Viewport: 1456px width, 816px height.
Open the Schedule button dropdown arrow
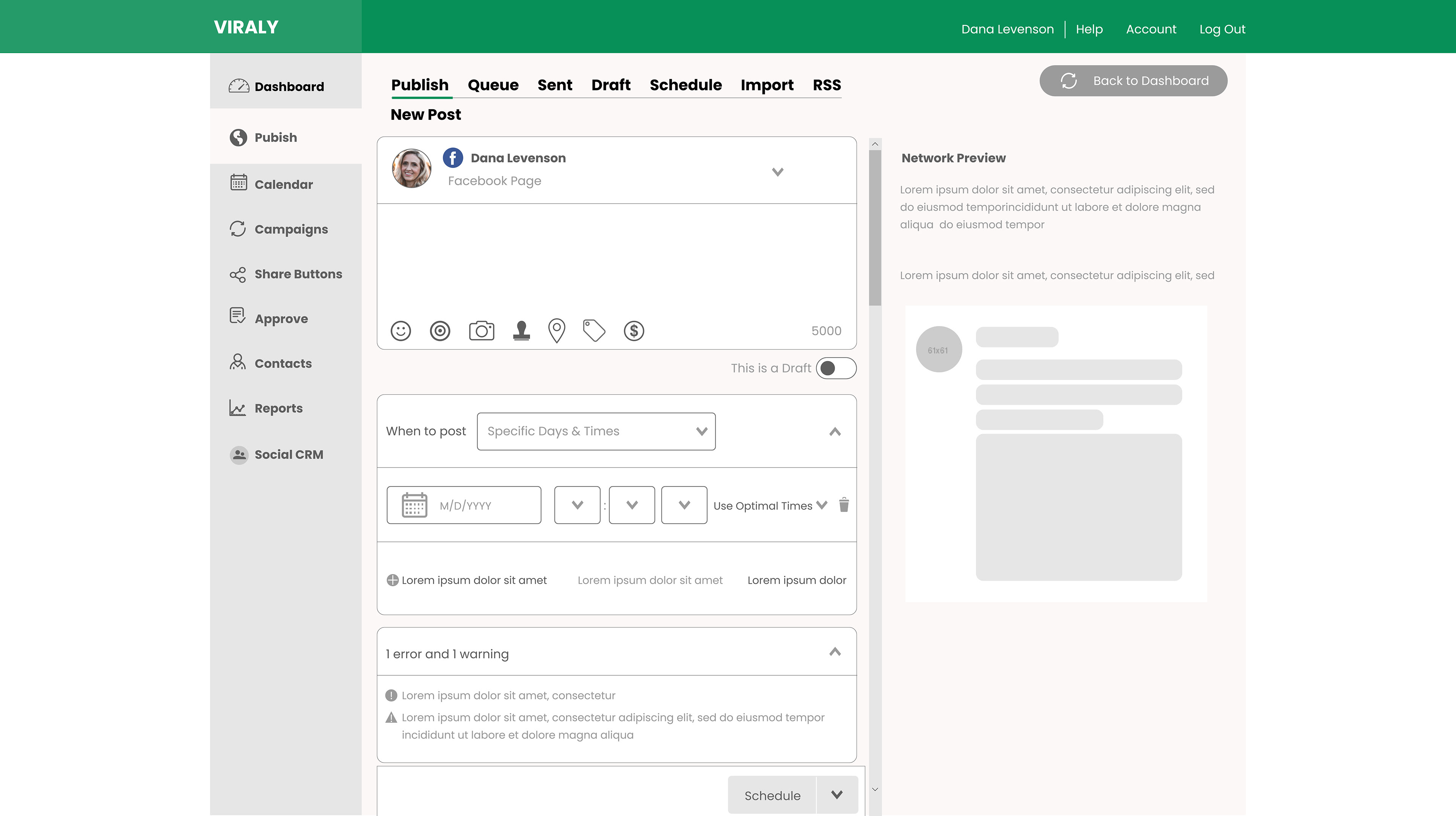pos(837,795)
